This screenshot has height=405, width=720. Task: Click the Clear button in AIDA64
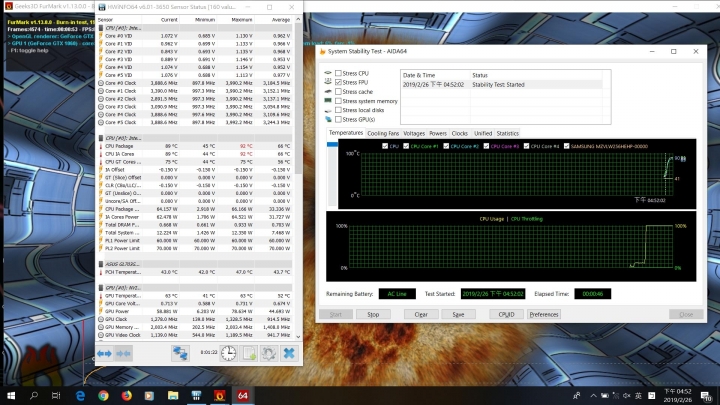pos(421,314)
